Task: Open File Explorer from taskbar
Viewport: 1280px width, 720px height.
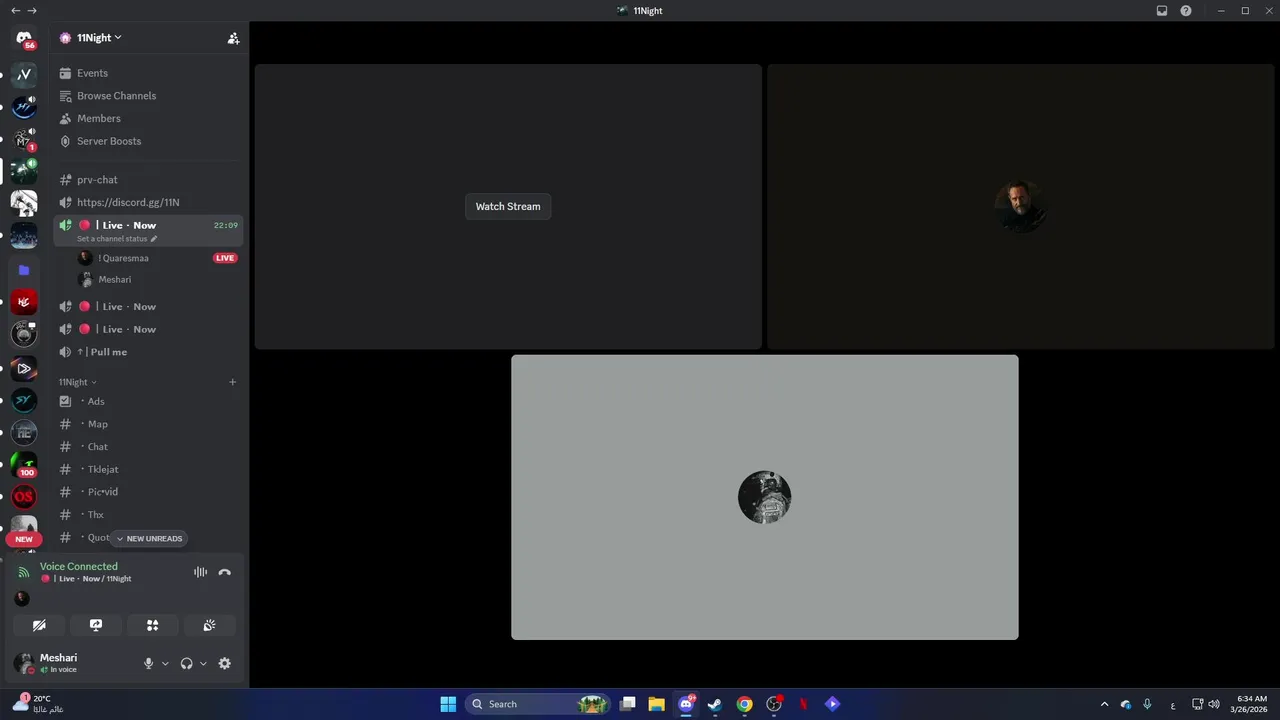Action: pos(656,704)
